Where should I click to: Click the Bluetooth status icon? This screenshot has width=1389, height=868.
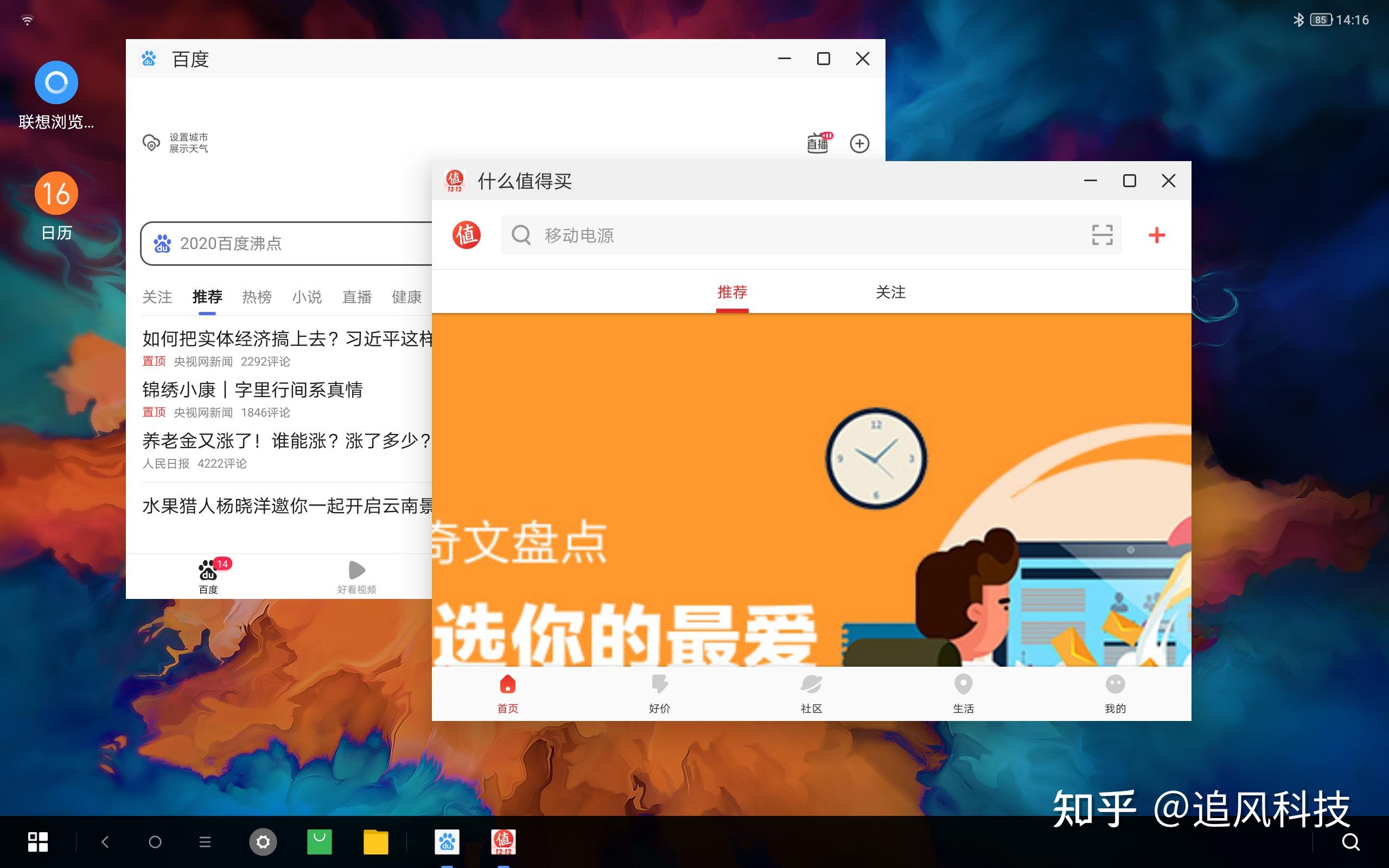point(1298,20)
